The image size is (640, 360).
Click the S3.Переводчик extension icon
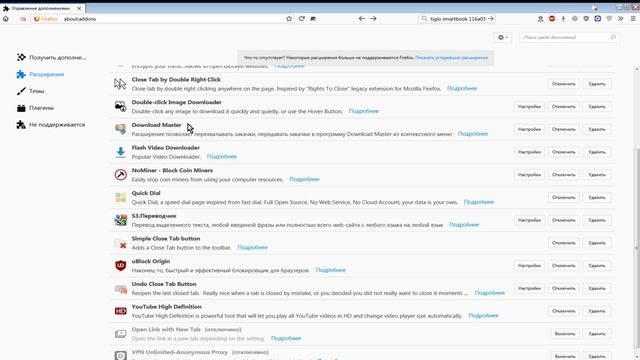click(120, 220)
